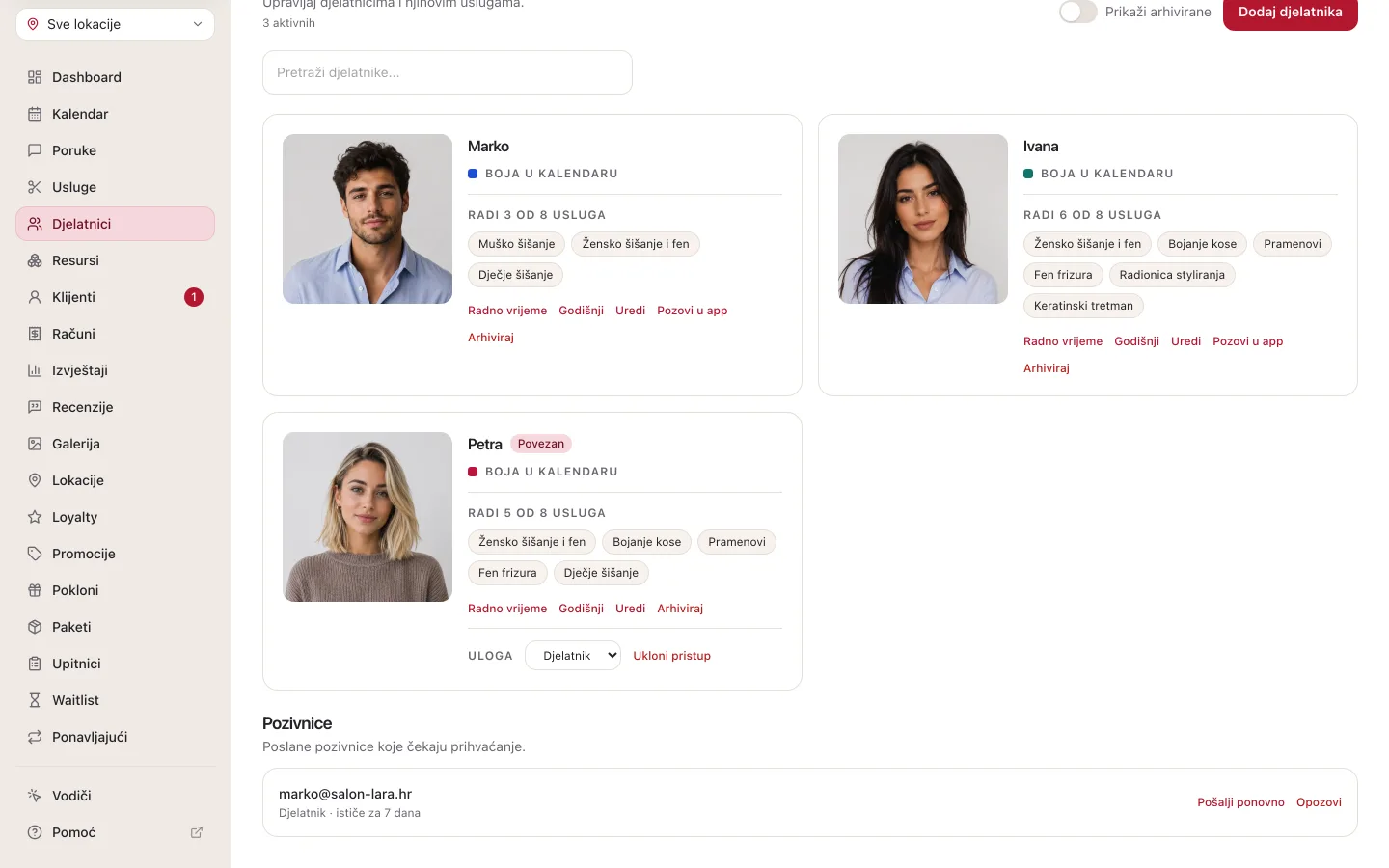This screenshot has width=1389, height=868.
Task: Open the Sve lokacije dropdown
Action: click(115, 24)
